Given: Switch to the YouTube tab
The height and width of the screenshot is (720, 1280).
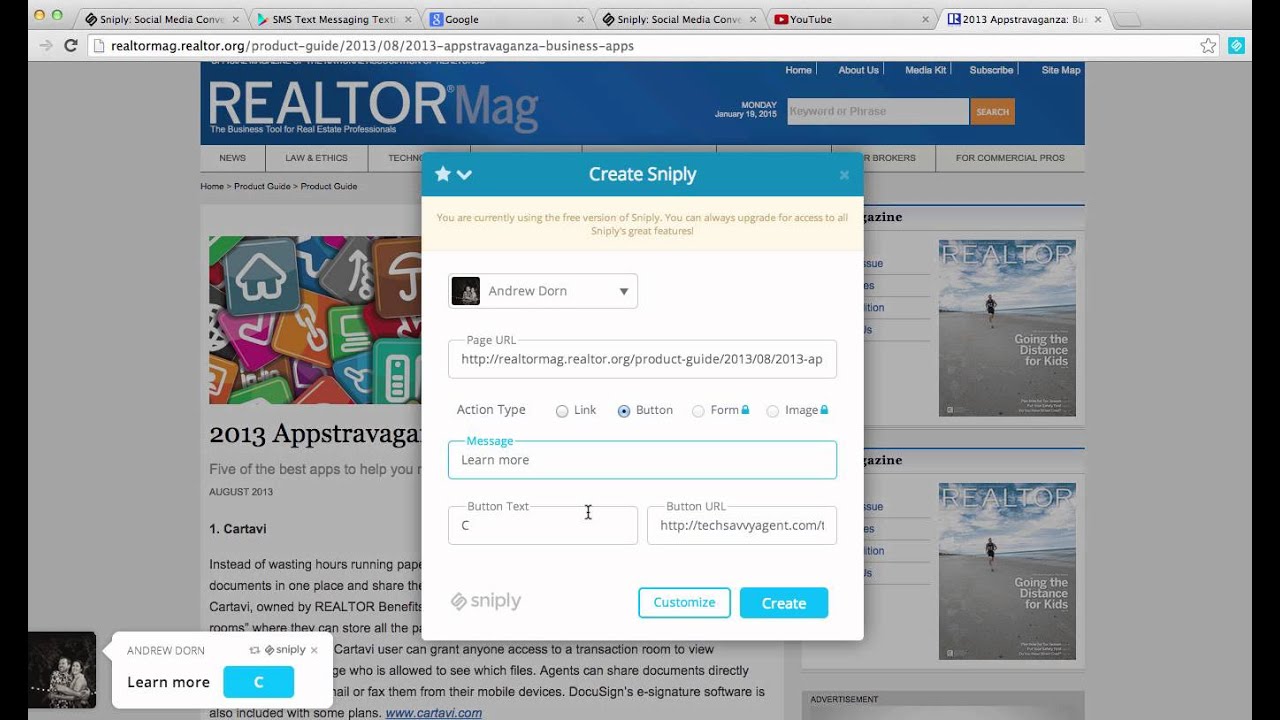Looking at the screenshot, I should point(851,19).
